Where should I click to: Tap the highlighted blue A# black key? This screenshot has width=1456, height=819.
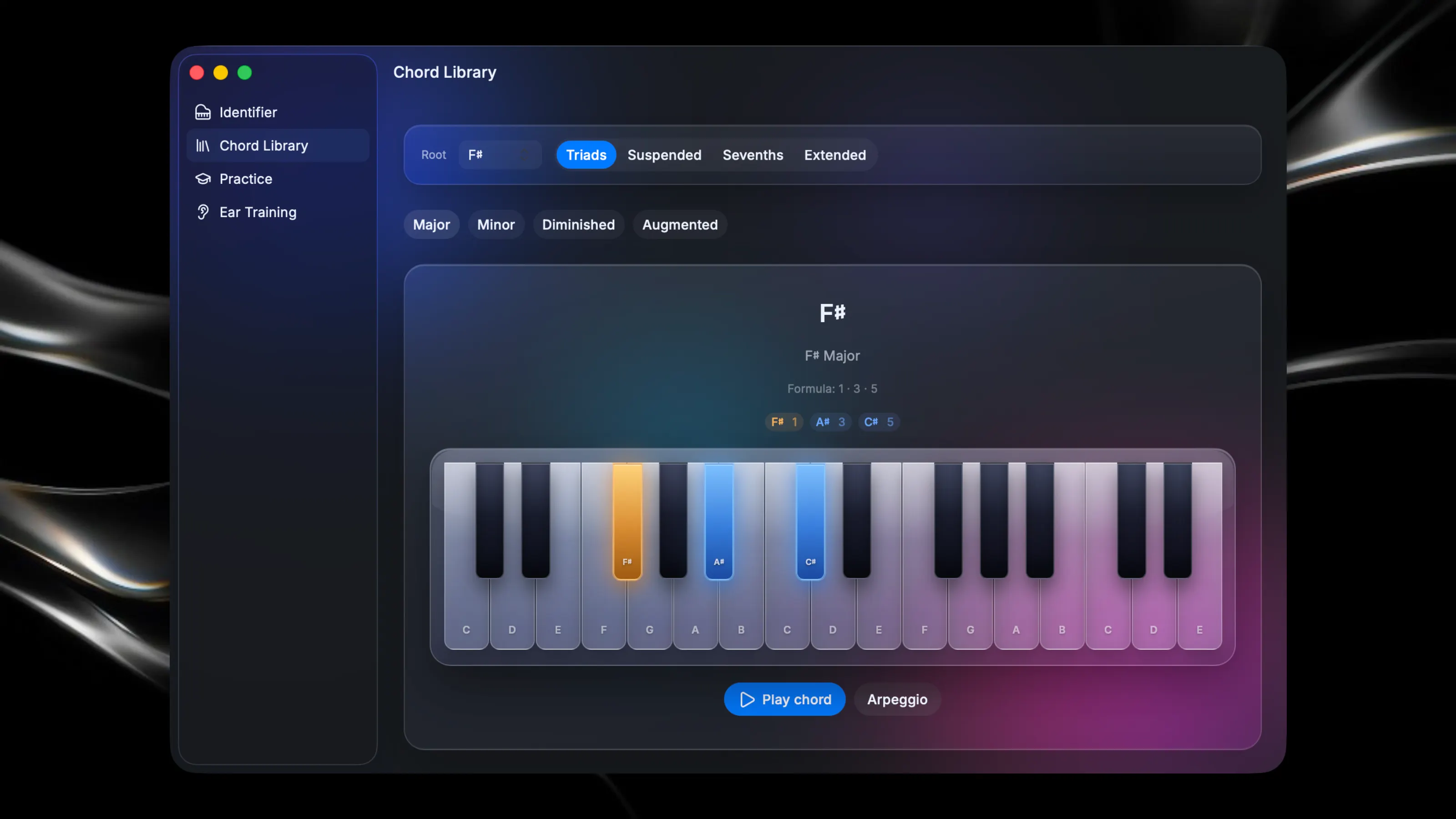pyautogui.click(x=719, y=521)
